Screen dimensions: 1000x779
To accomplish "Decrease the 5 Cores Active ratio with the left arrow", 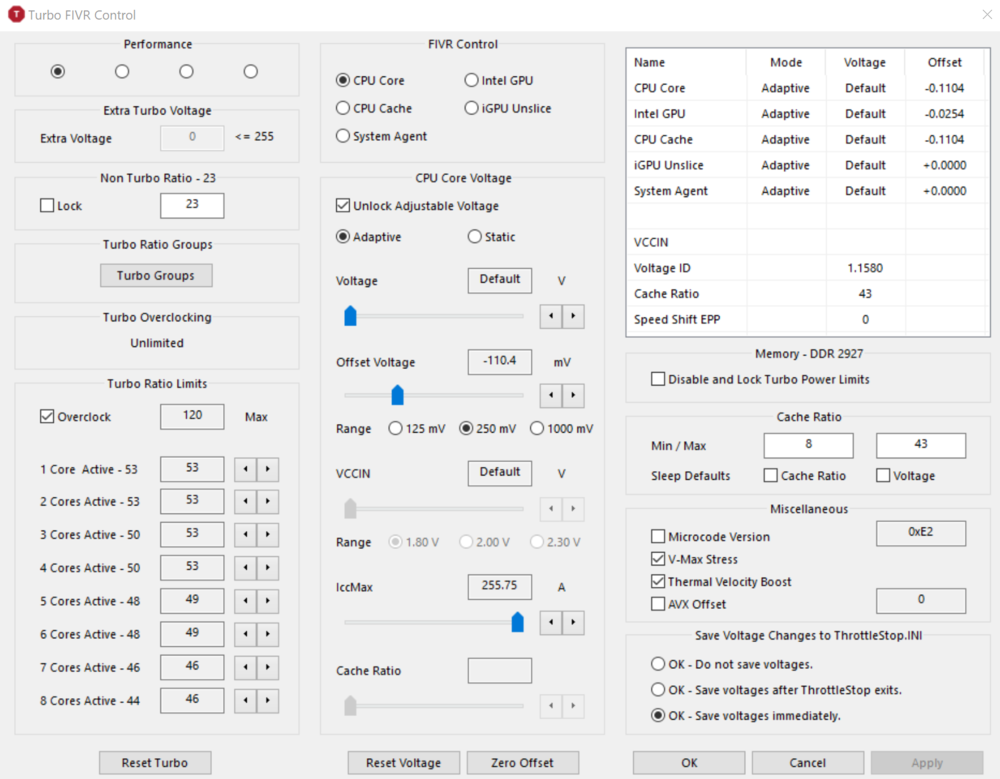I will pos(245,601).
